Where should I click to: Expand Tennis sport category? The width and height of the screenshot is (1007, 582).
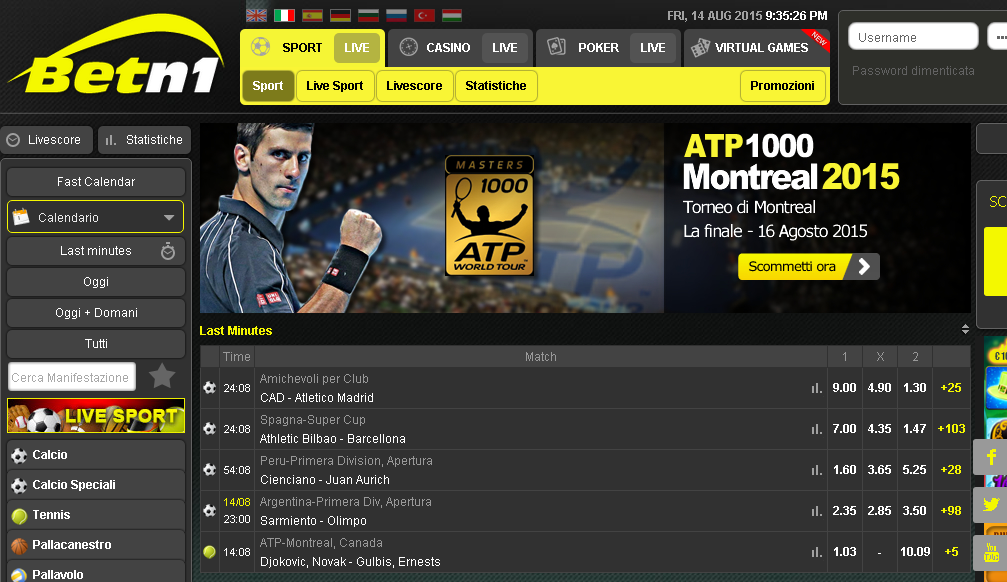tap(96, 515)
